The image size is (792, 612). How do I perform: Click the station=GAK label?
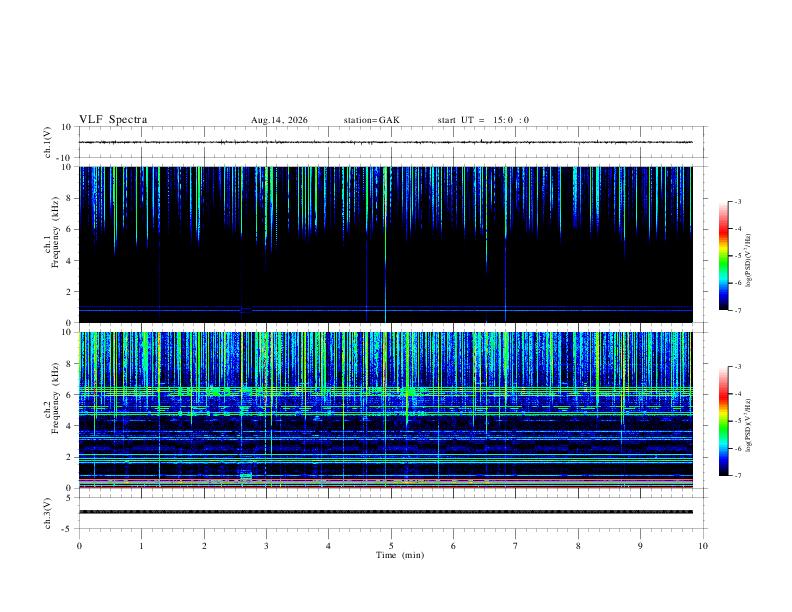pos(372,120)
